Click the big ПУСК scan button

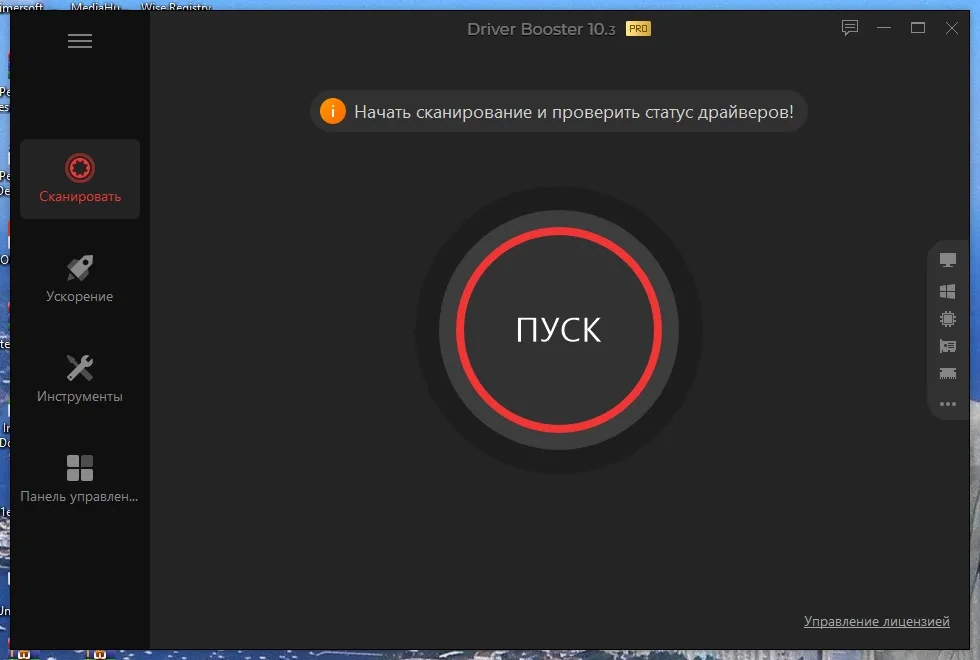pyautogui.click(x=559, y=329)
